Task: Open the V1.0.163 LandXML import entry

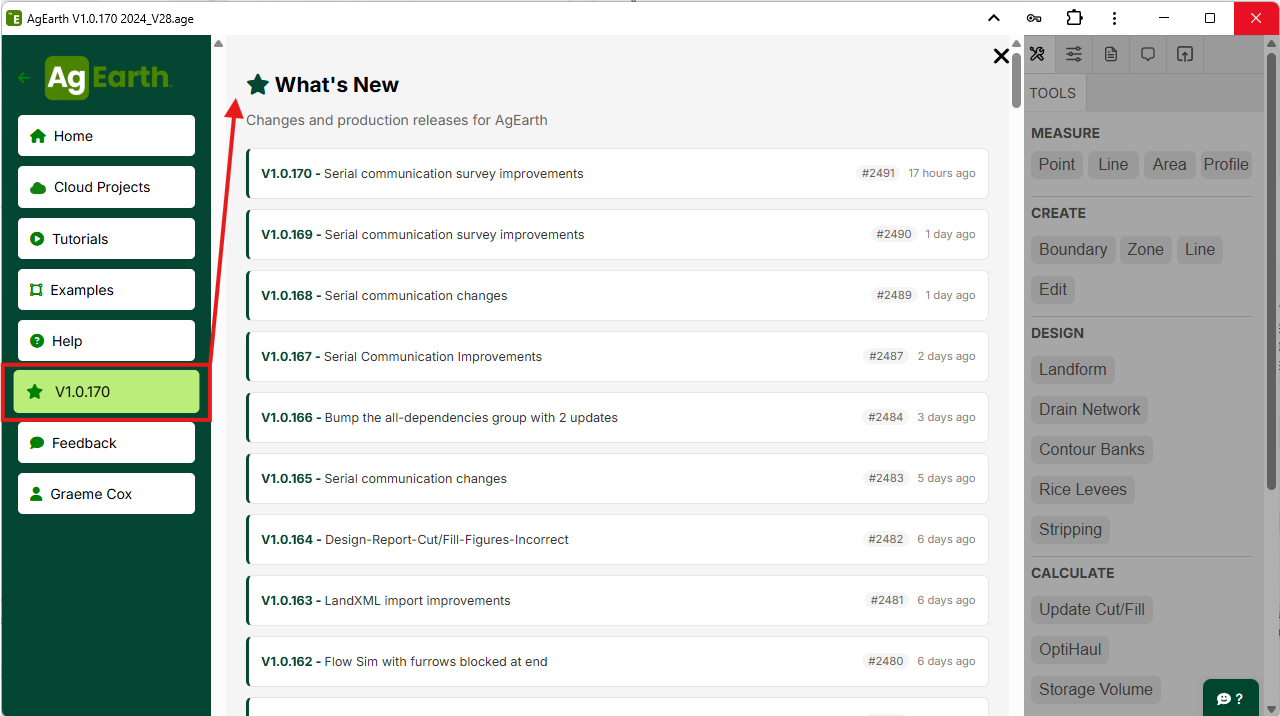Action: [617, 601]
